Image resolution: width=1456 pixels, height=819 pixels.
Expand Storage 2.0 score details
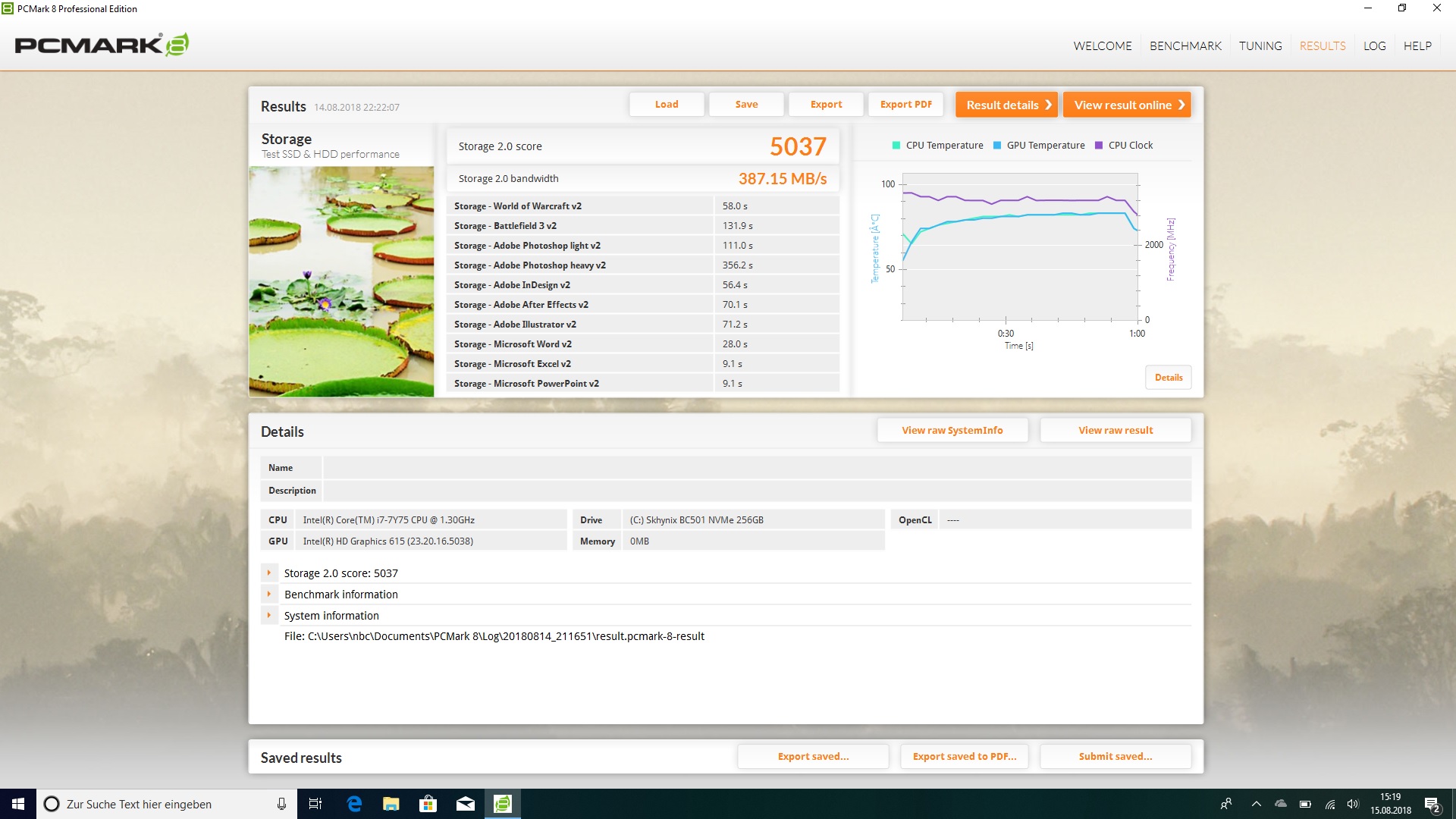click(x=268, y=573)
